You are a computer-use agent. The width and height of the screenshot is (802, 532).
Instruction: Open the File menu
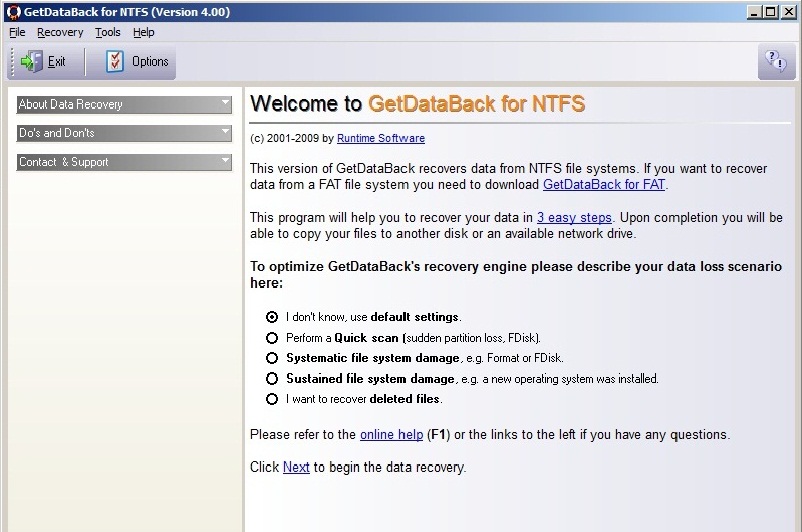click(17, 32)
